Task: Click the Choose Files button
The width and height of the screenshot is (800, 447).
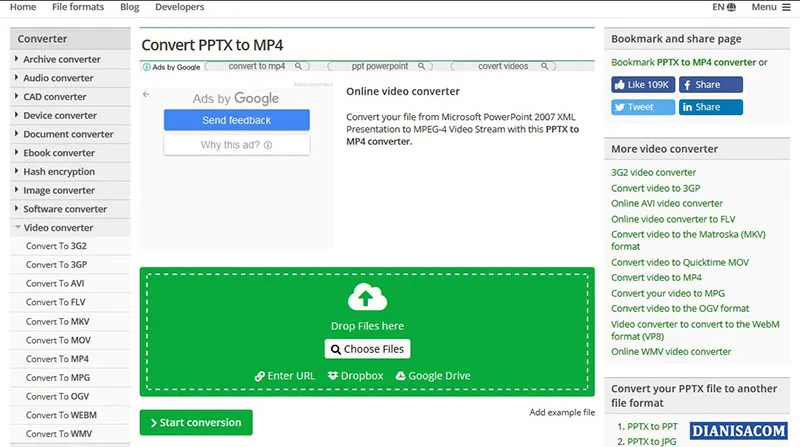Action: [367, 349]
